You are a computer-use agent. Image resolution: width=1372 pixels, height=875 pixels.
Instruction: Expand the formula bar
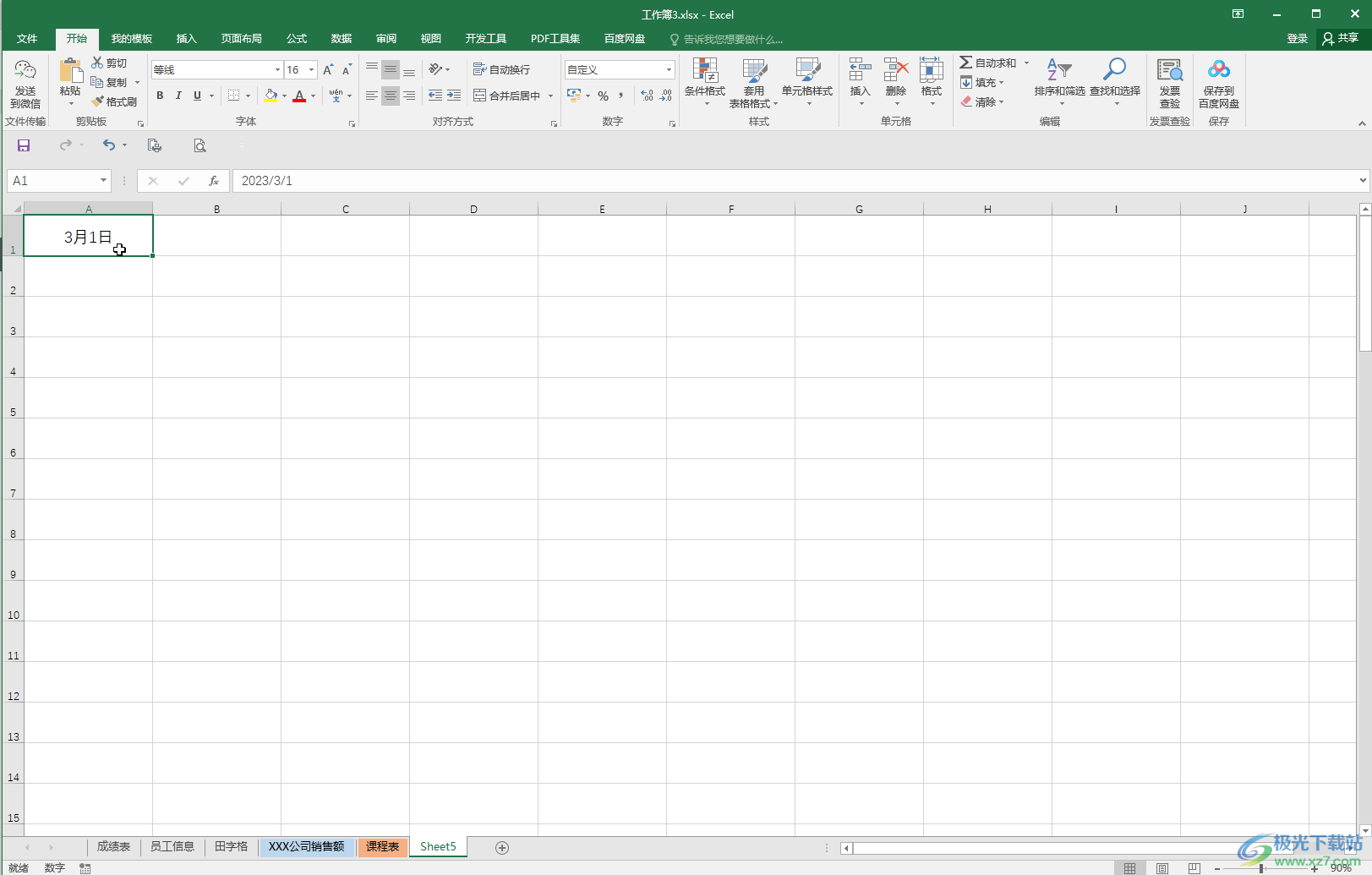point(1363,180)
